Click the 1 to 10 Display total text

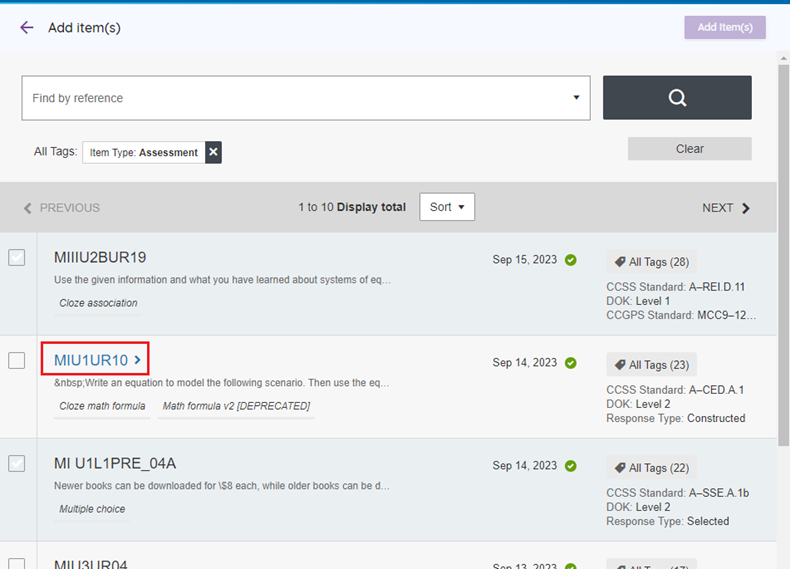pos(352,207)
